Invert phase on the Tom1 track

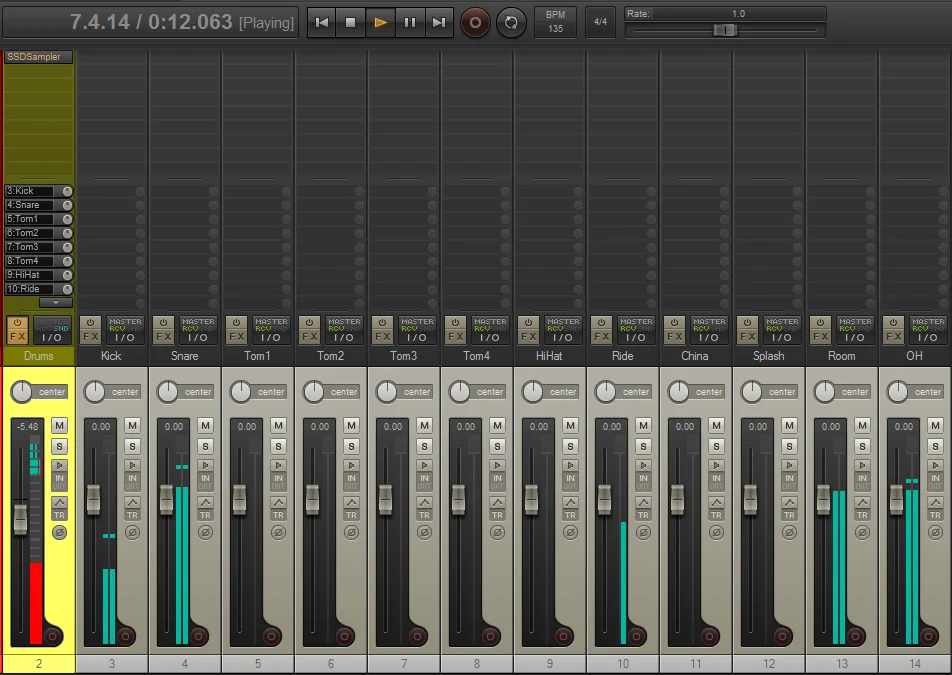(278, 533)
